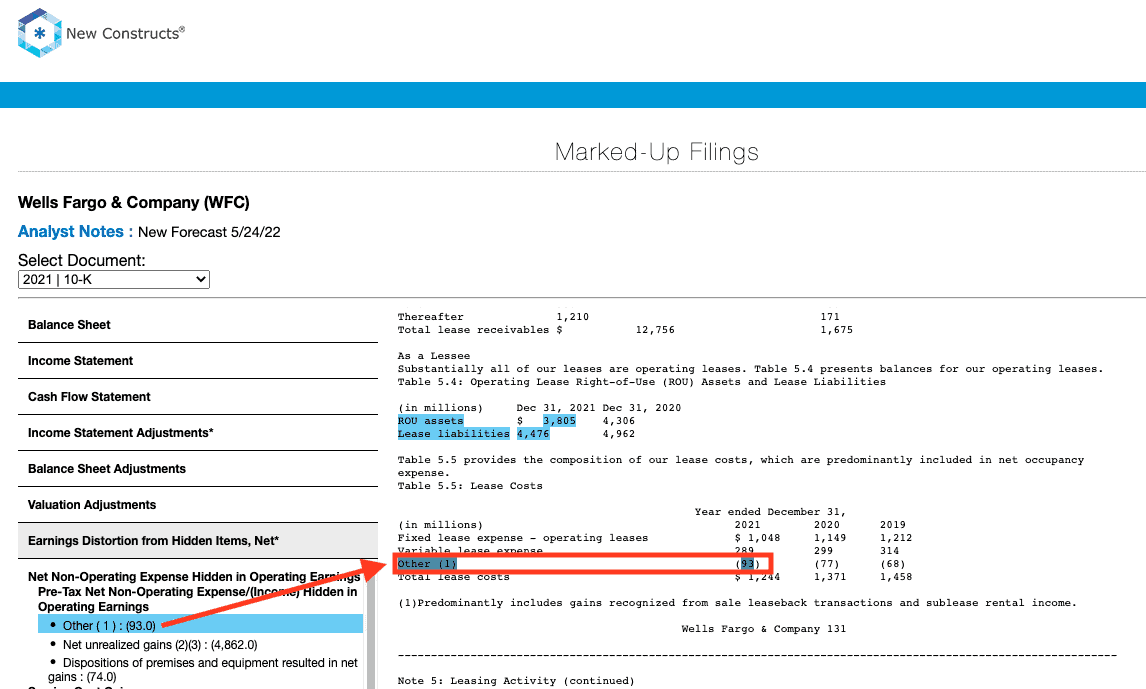Select Balance Sheet Adjustments in sidebar
This screenshot has width=1146, height=689.
tap(197, 468)
